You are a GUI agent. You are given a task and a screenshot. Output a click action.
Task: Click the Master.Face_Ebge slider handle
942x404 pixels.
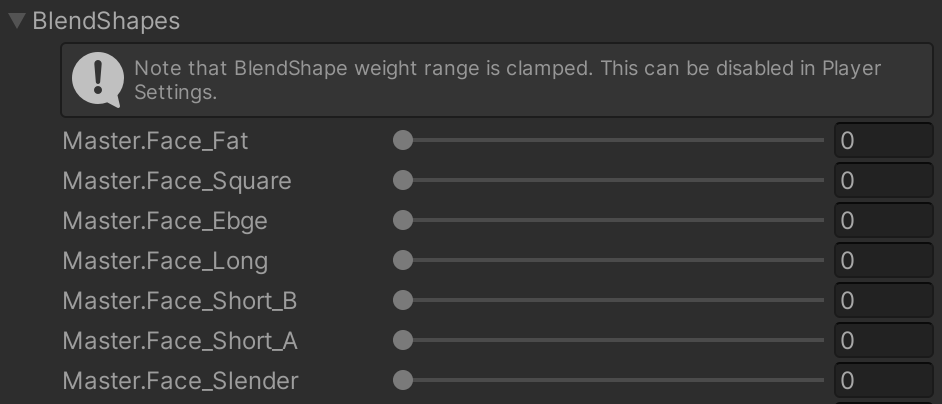[403, 220]
